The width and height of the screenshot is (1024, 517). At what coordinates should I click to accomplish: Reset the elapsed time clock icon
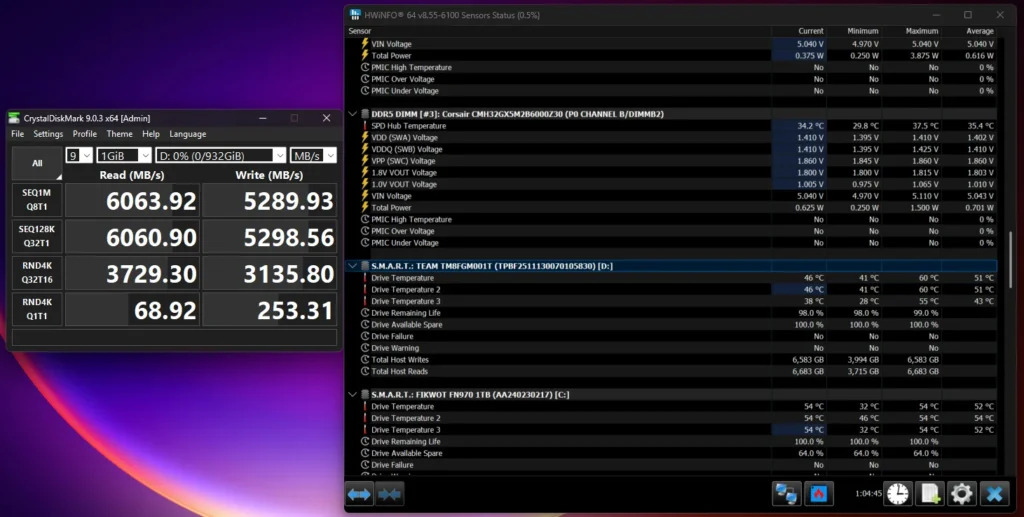[x=898, y=494]
